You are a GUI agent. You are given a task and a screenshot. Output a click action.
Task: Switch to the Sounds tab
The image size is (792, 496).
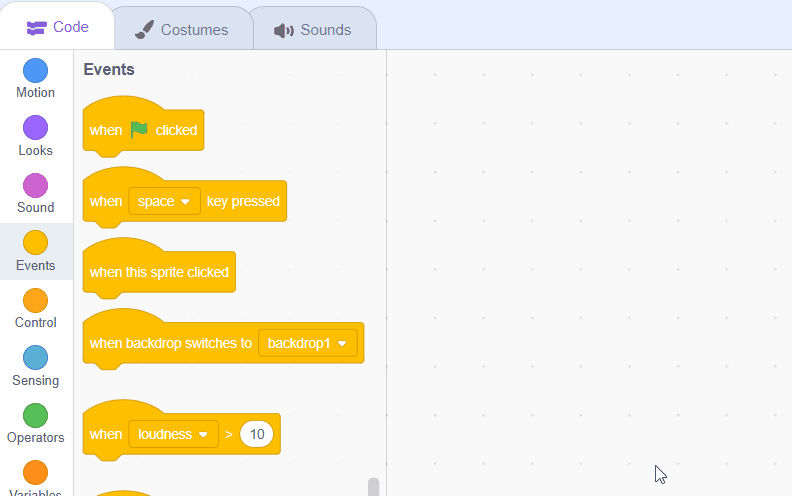click(x=313, y=30)
